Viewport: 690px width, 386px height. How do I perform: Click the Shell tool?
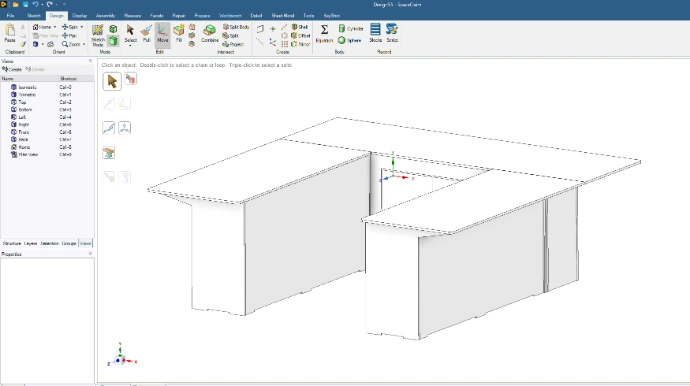tap(300, 27)
